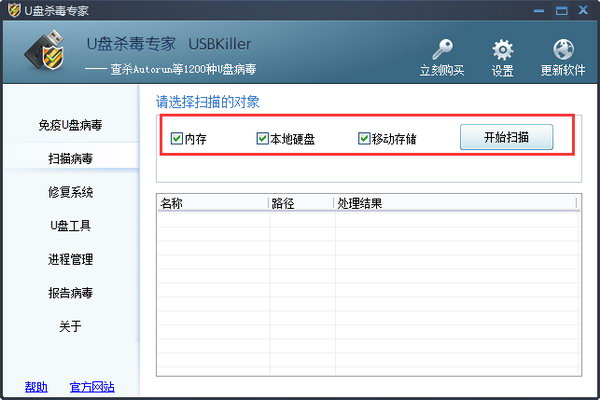Toggle the 移动存储 checkbox

coord(364,138)
